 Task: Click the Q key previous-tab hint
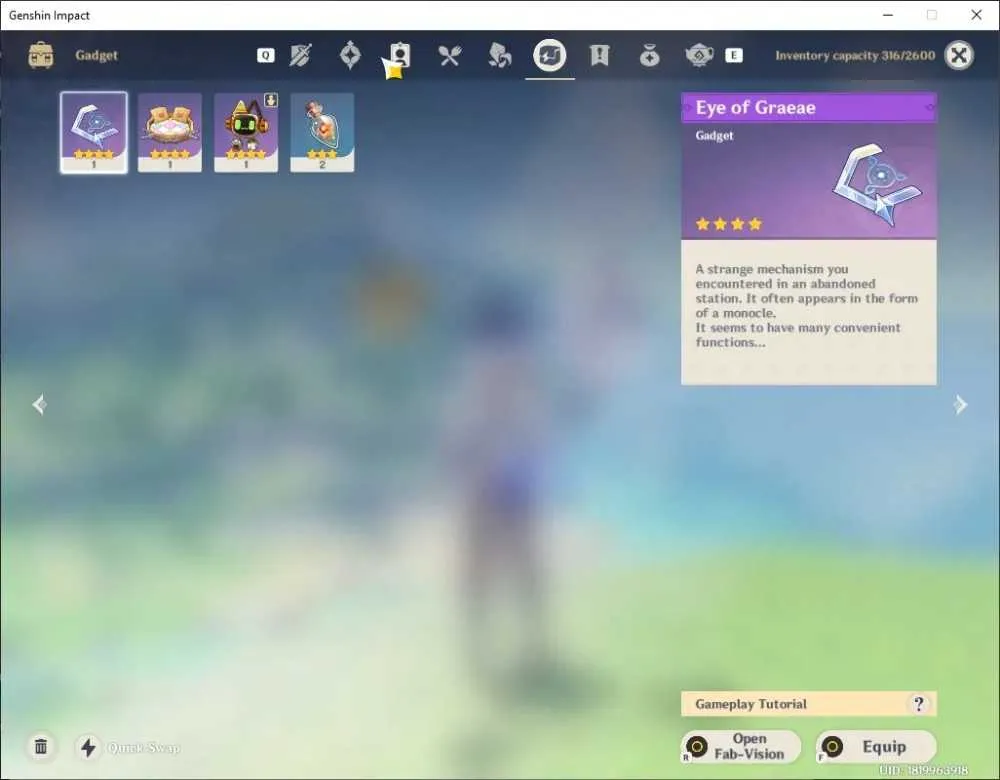(x=265, y=55)
